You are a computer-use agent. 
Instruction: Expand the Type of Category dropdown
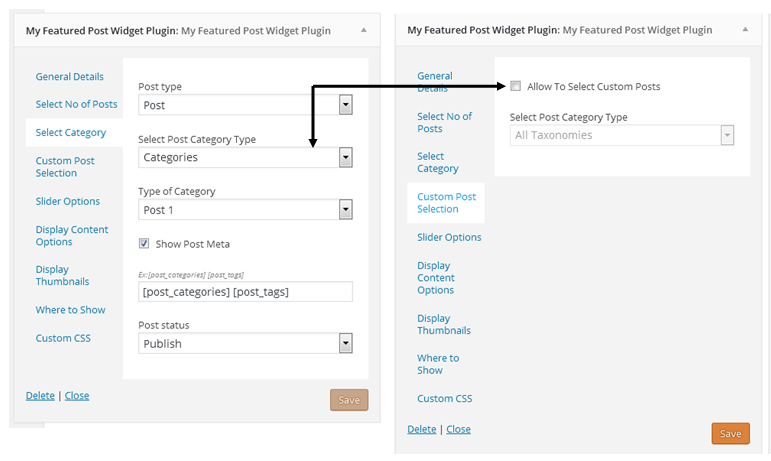[346, 210]
